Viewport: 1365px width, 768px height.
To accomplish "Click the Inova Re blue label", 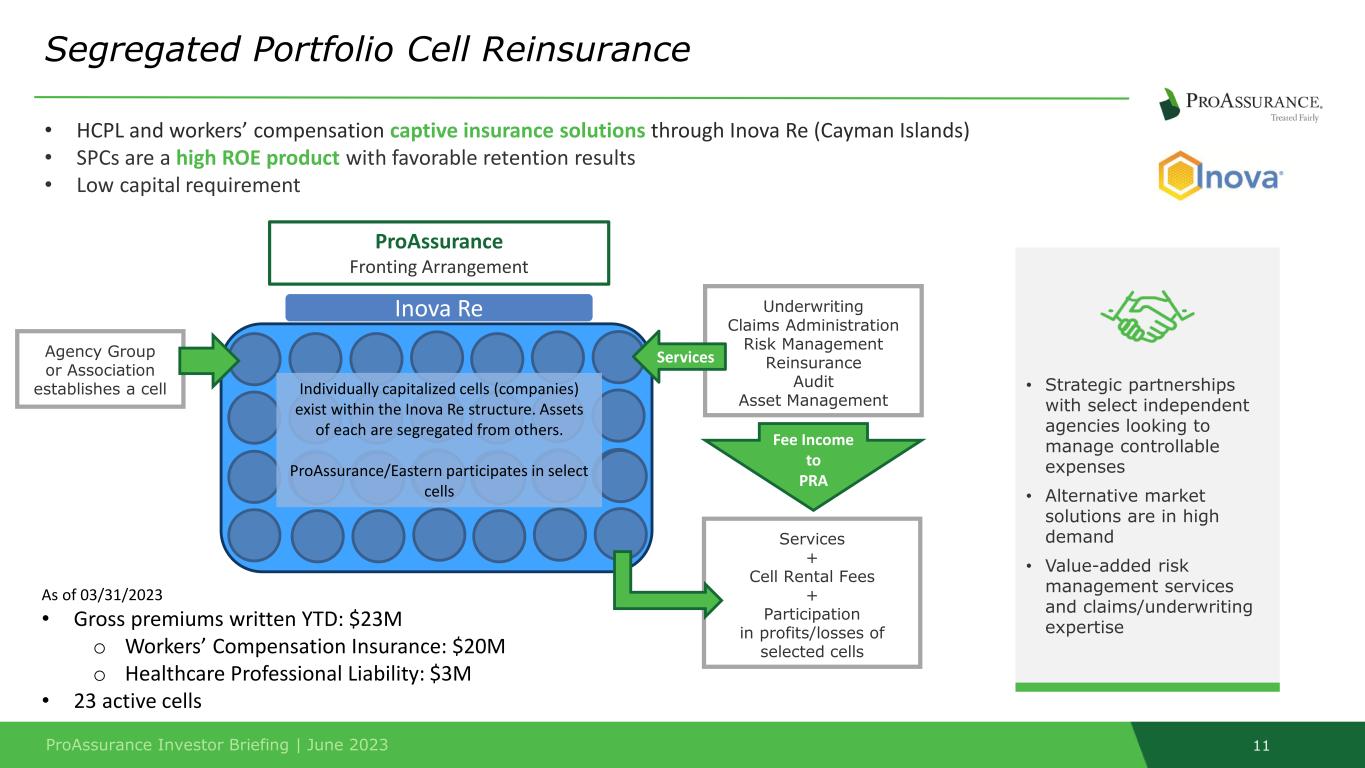I will (439, 308).
